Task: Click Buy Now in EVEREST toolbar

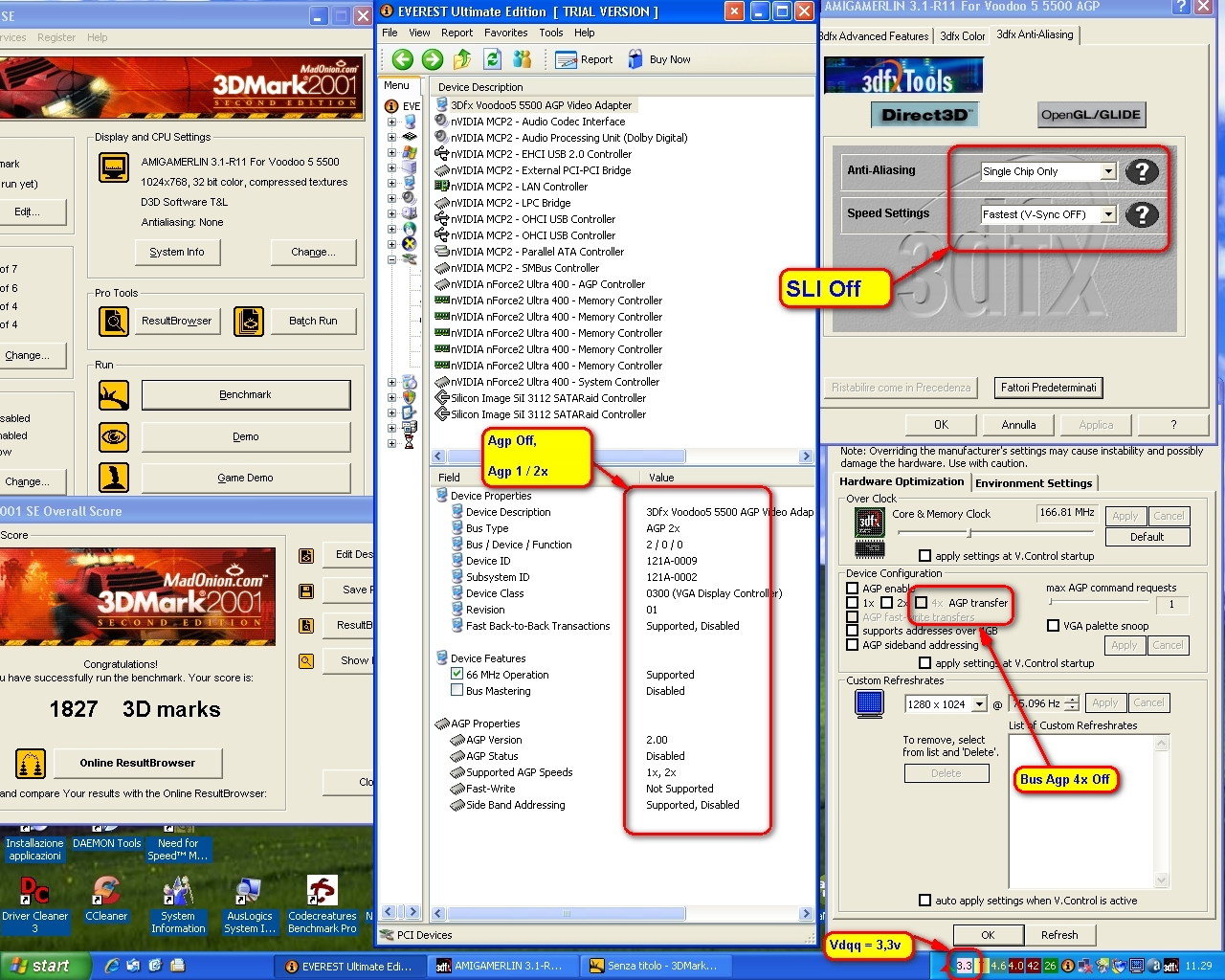Action: coord(659,59)
